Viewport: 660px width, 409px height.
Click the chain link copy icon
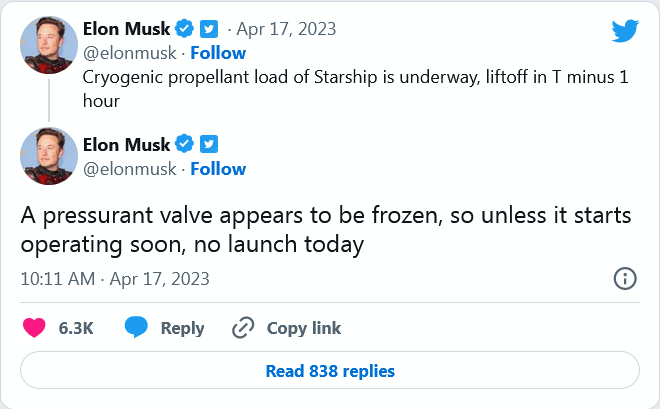[243, 328]
